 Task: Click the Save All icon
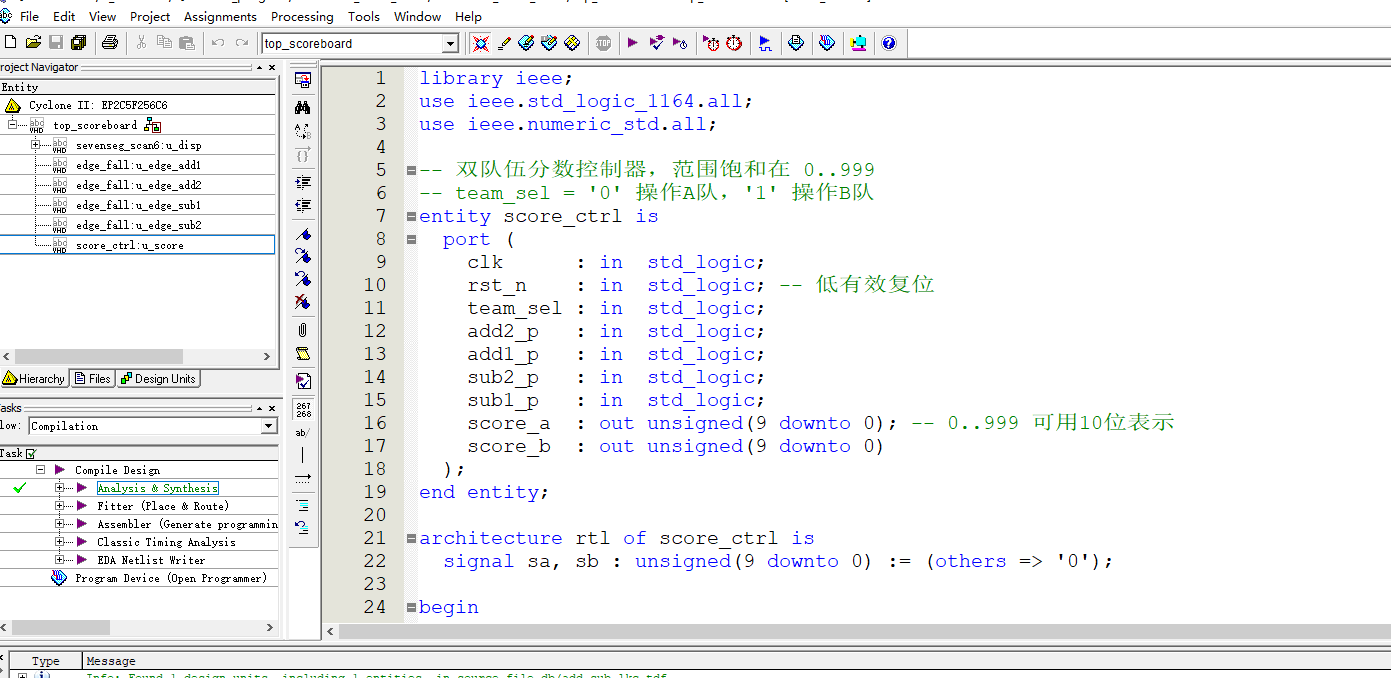tap(79, 43)
